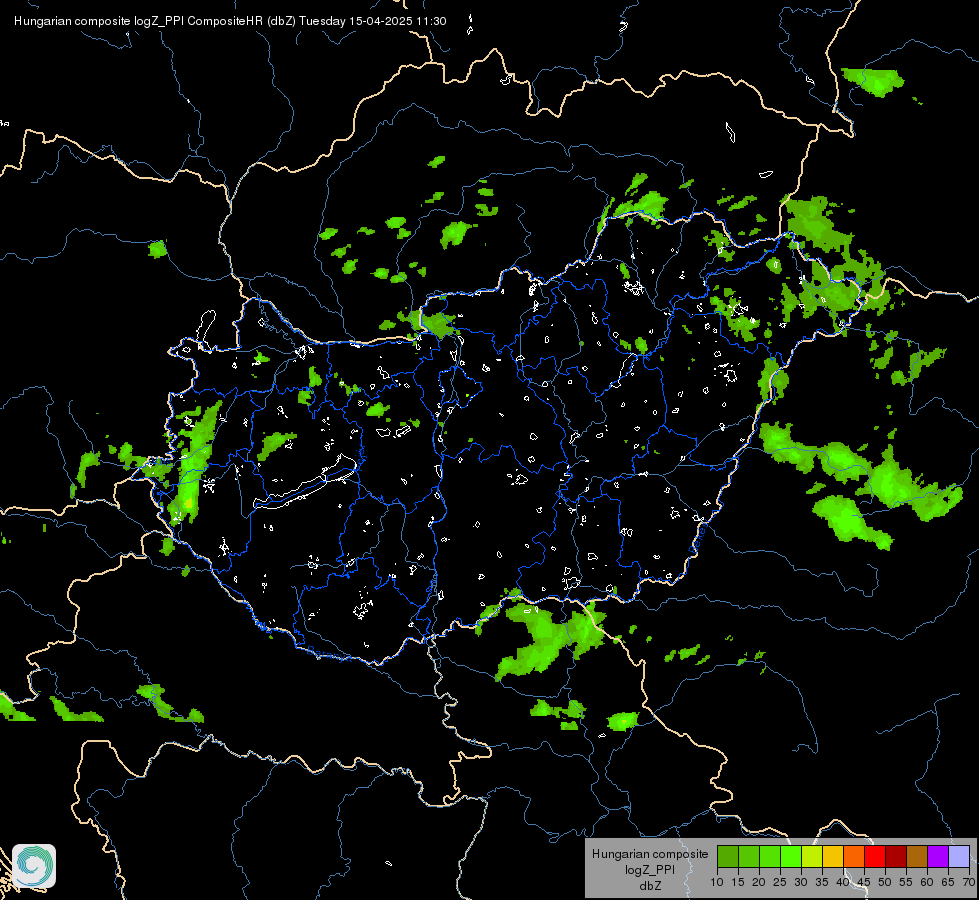Screen dimensions: 979x900
Task: Pick the yellow 35-40 dBZ swatch
Action: pyautogui.click(x=833, y=856)
